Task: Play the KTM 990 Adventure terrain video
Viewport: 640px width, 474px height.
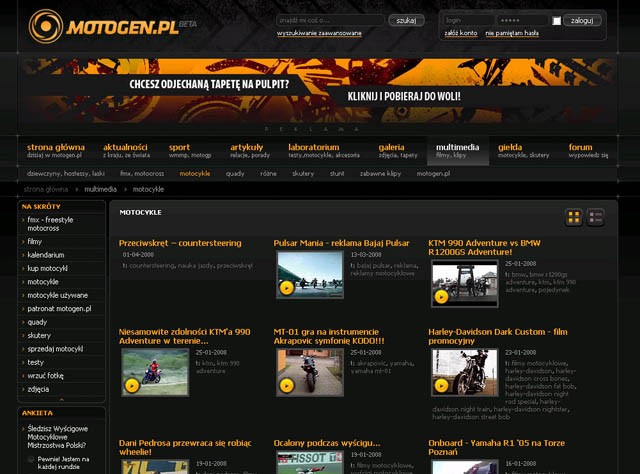Action: (x=132, y=385)
